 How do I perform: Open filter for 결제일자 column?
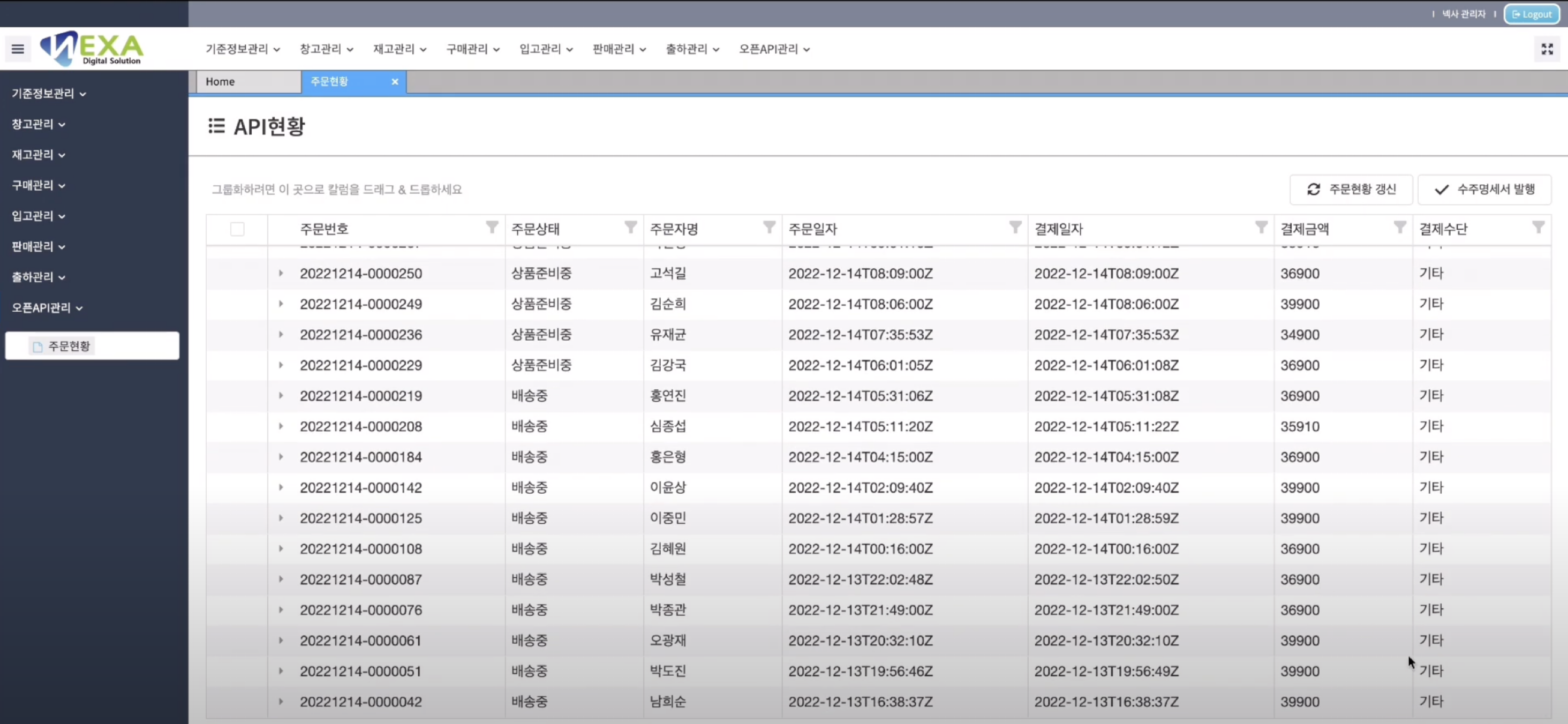[1261, 228]
